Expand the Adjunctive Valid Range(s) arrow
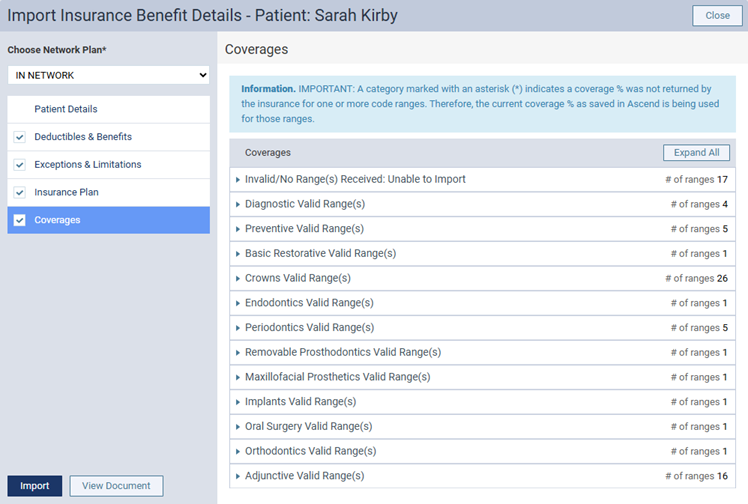The height and width of the screenshot is (504, 748). point(237,476)
